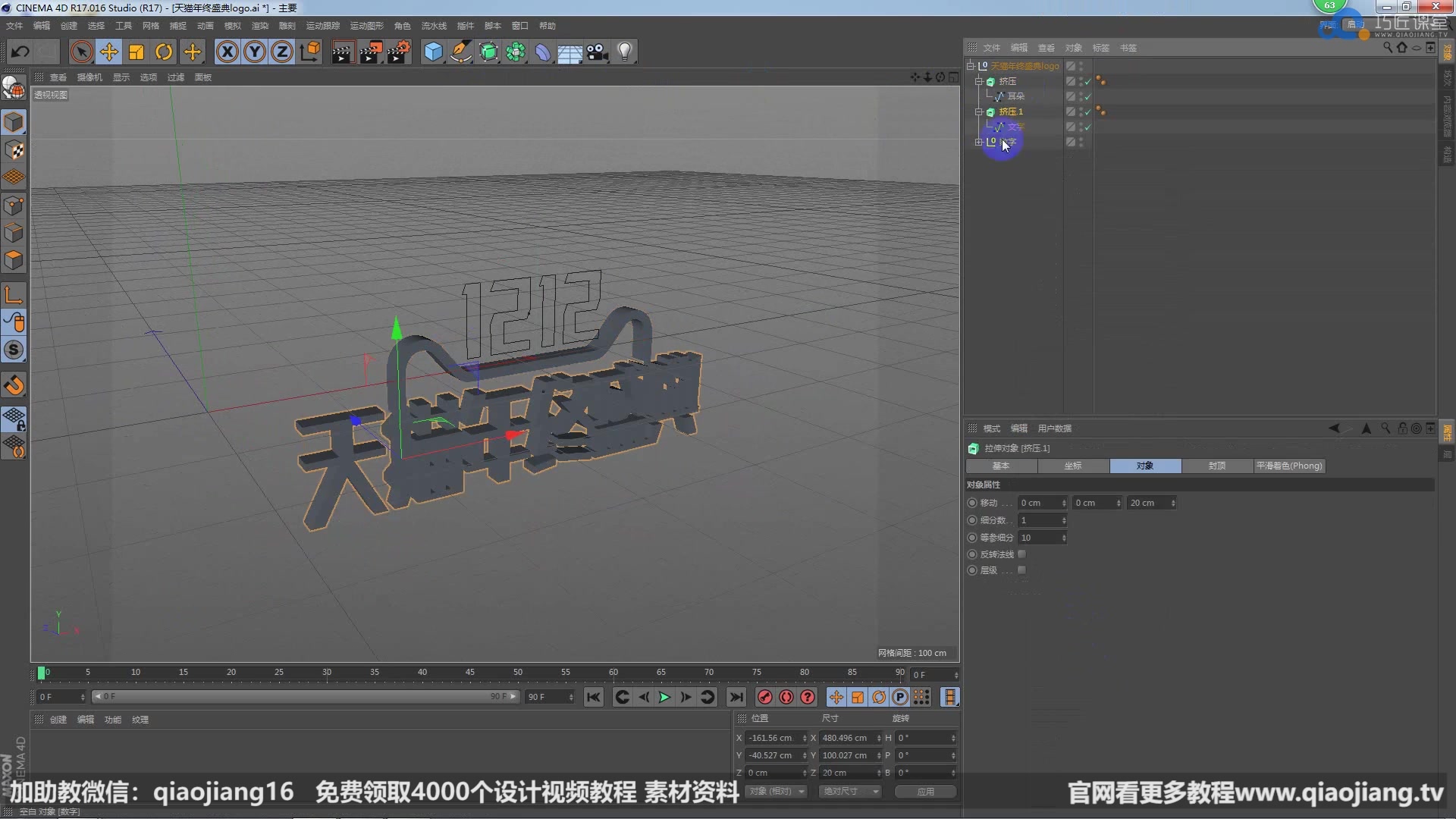This screenshot has height=819, width=1456.
Task: Toggle the green checkmark of 耳朵
Action: point(1087,96)
